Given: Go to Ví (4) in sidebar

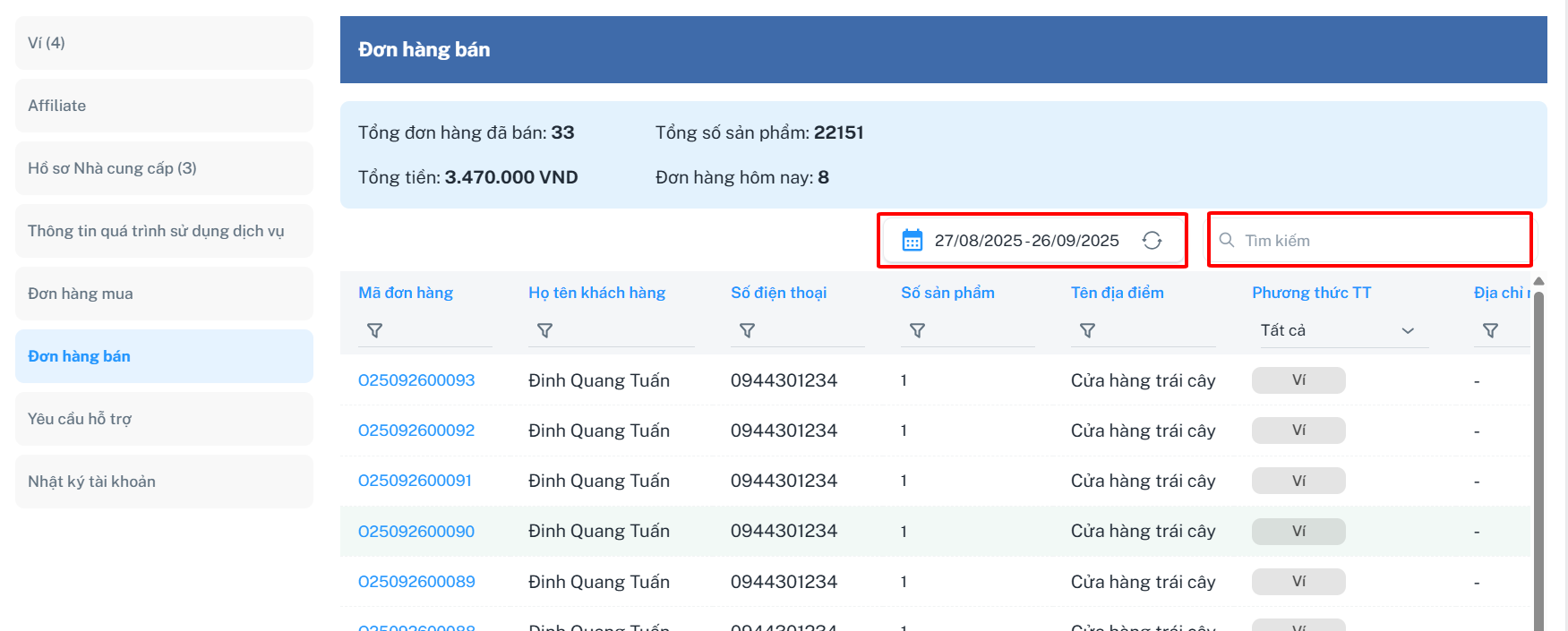Looking at the screenshot, I should coord(164,43).
